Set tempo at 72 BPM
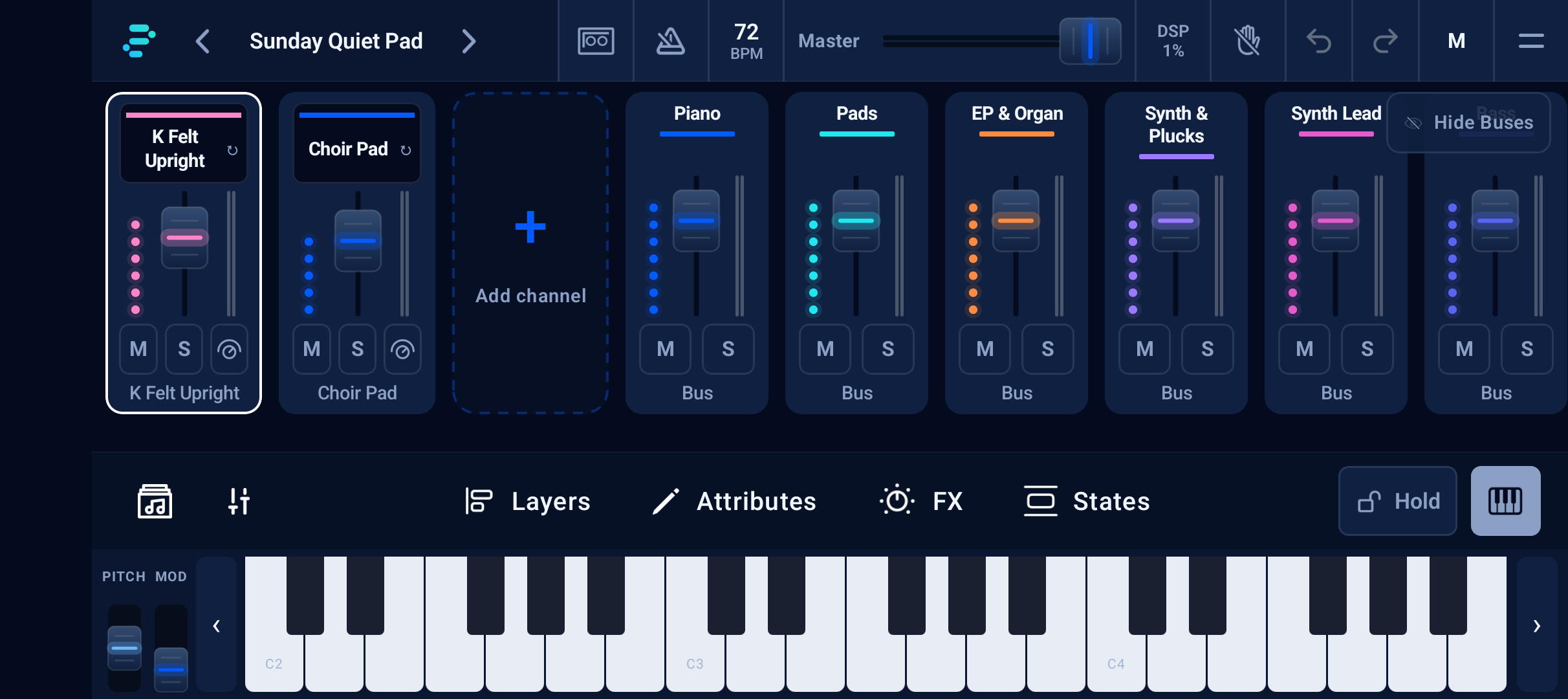This screenshot has width=1568, height=699. pos(746,41)
